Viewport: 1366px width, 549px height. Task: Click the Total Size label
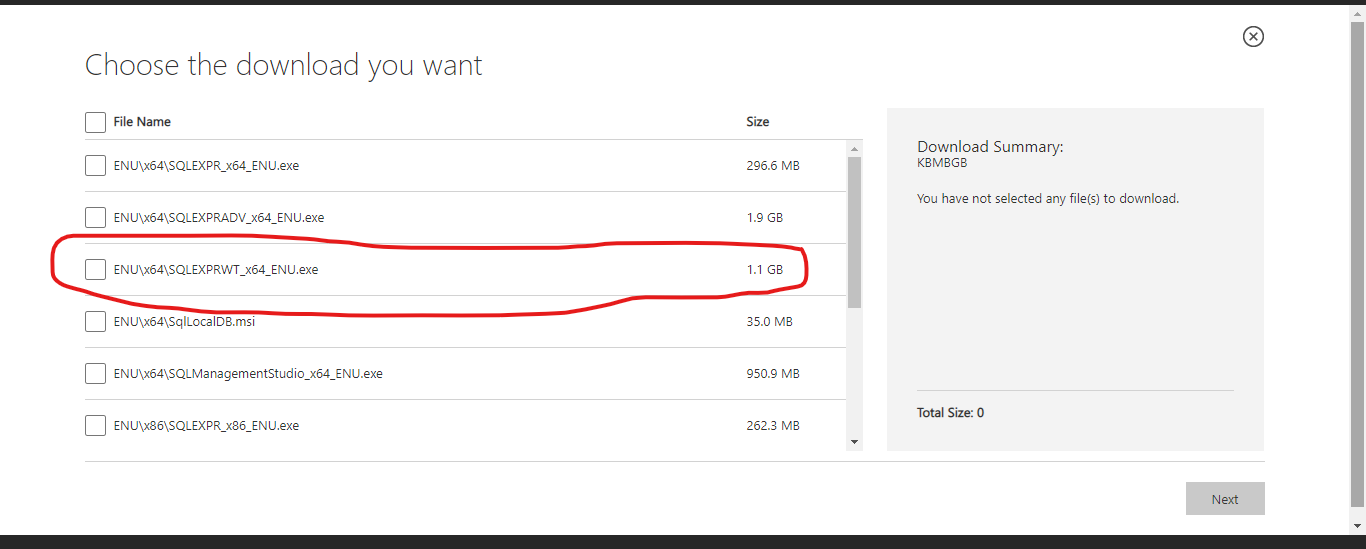pyautogui.click(x=950, y=413)
